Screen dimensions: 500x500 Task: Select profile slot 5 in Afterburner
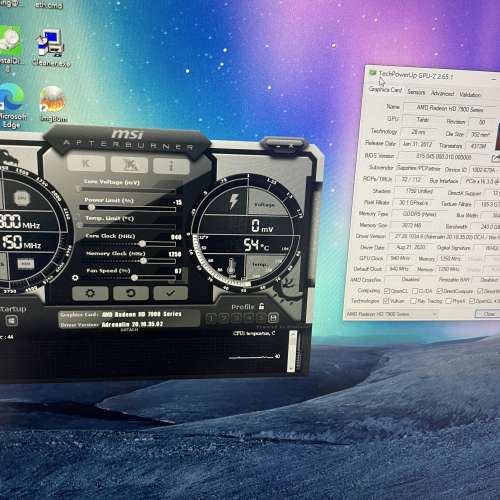click(x=261, y=318)
